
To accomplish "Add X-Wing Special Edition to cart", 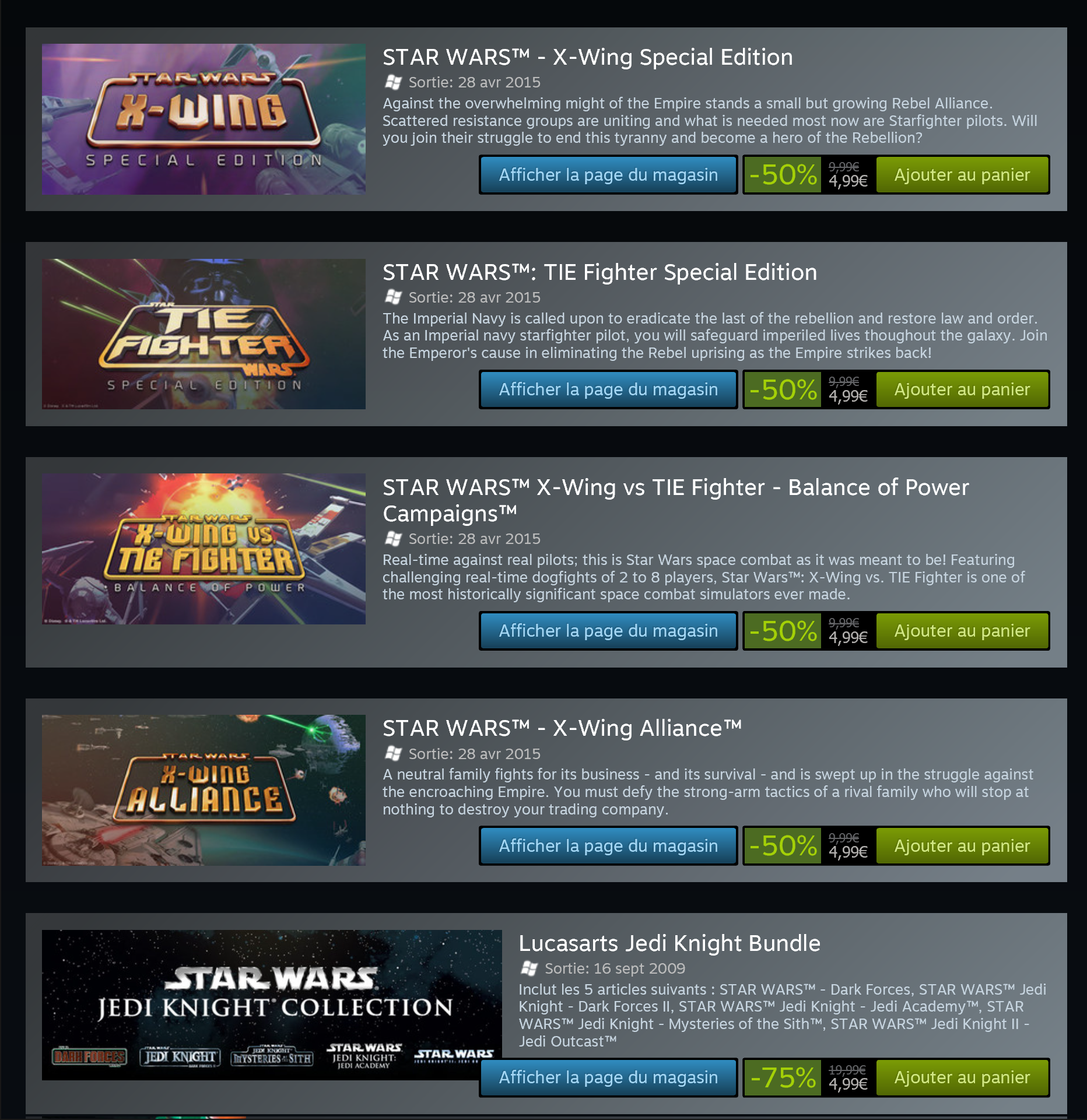I will [962, 175].
